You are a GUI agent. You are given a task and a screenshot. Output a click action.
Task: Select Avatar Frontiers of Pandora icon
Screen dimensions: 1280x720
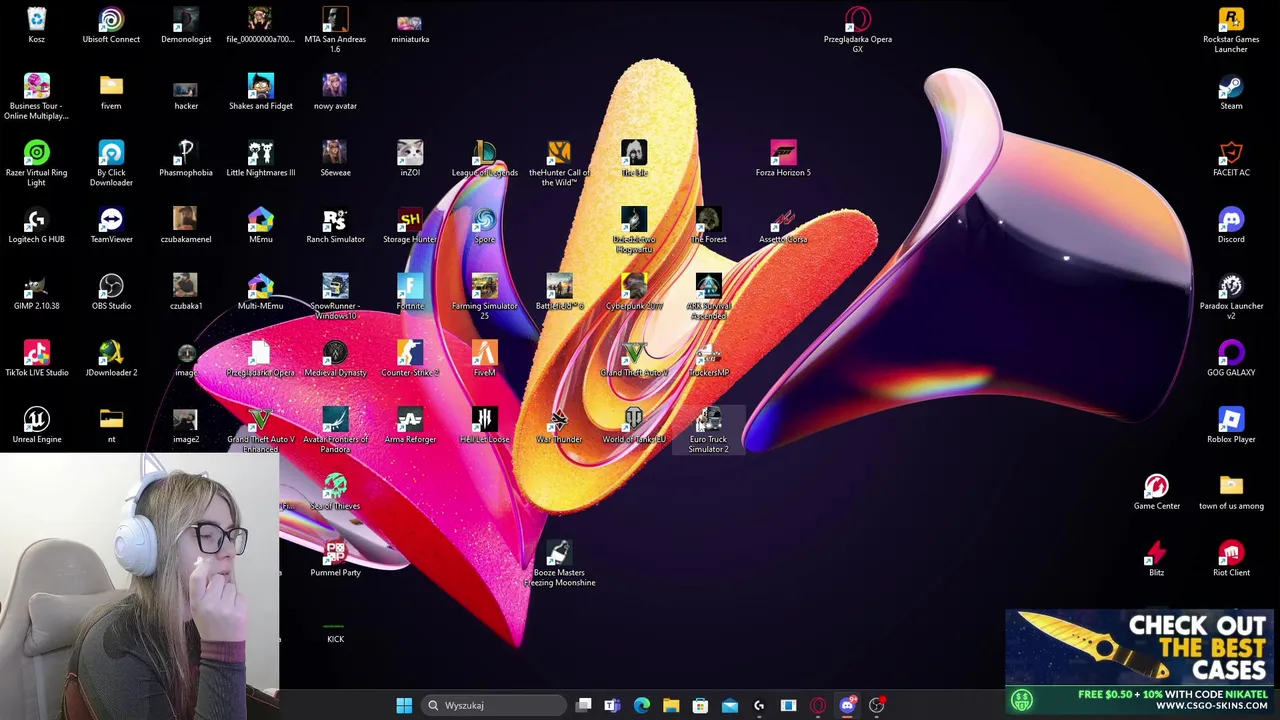[335, 430]
